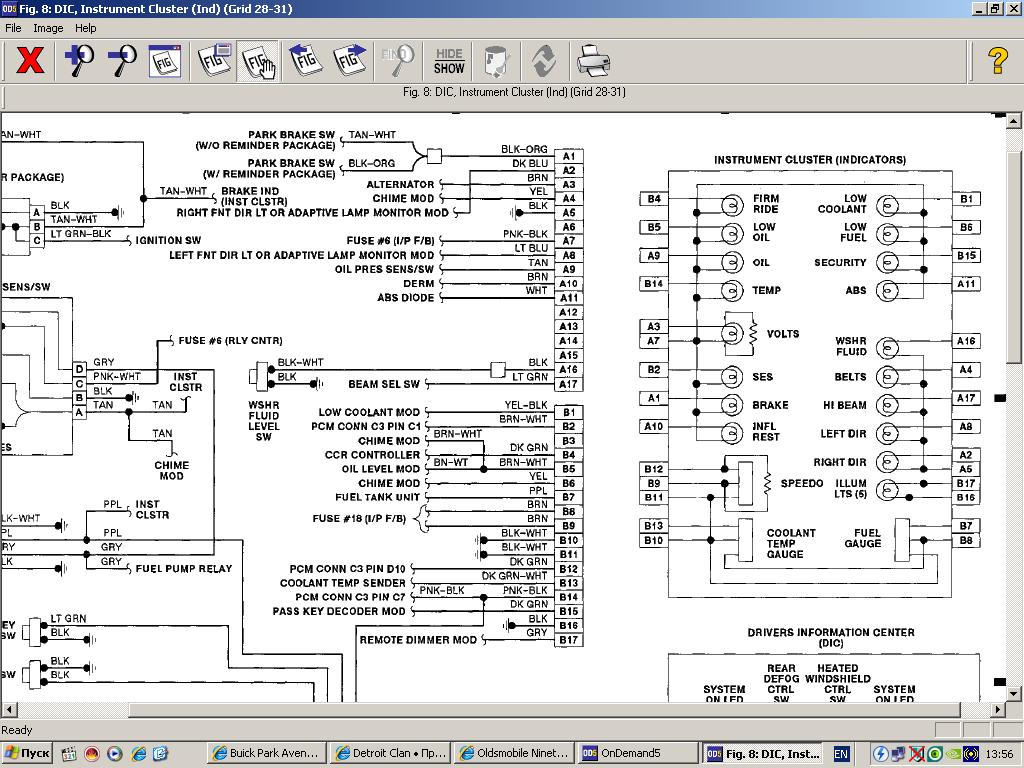Zoom in with the plus magnifier
Viewport: 1024px width, 768px height.
click(79, 61)
